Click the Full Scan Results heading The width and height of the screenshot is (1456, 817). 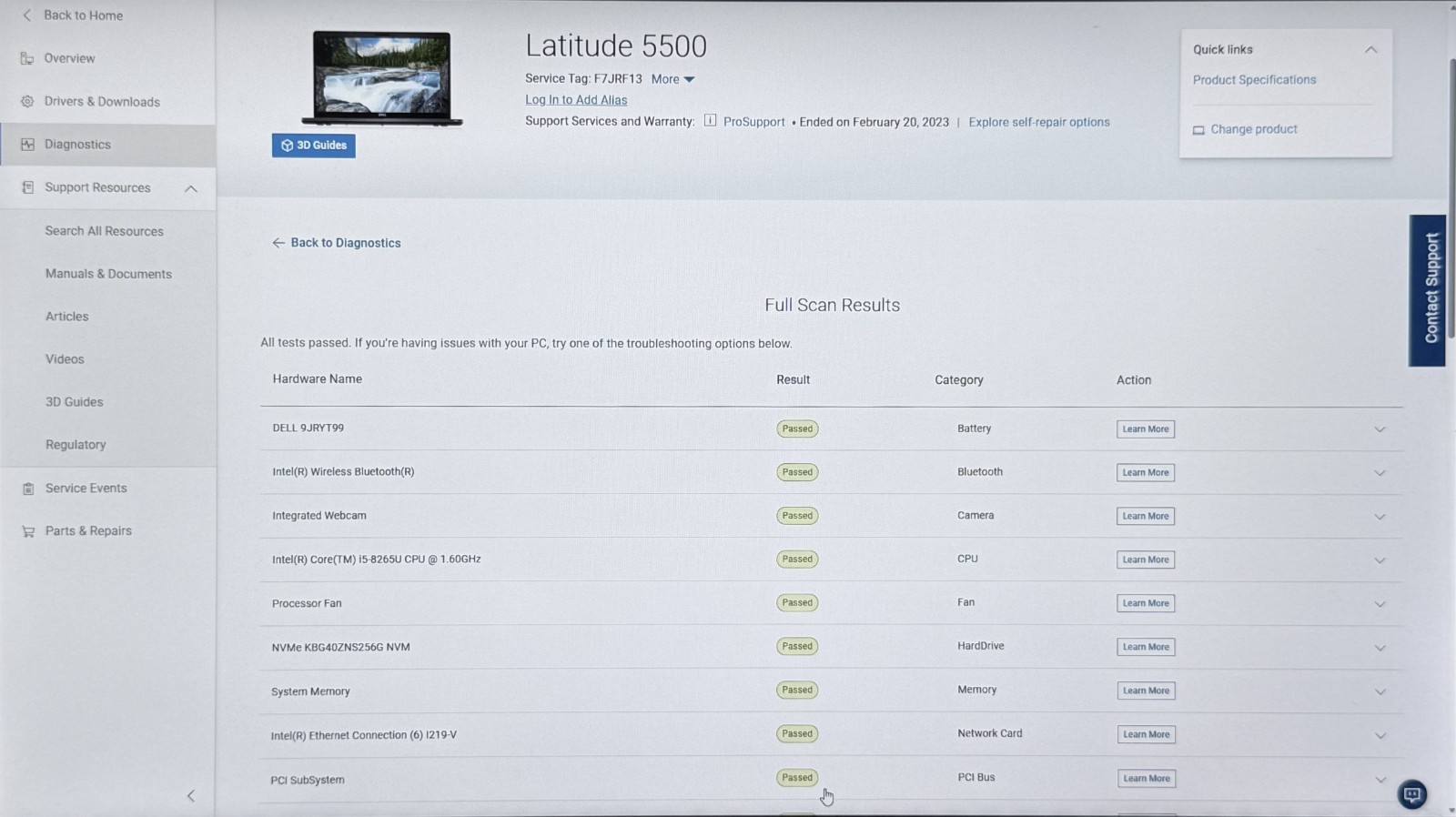pos(833,306)
